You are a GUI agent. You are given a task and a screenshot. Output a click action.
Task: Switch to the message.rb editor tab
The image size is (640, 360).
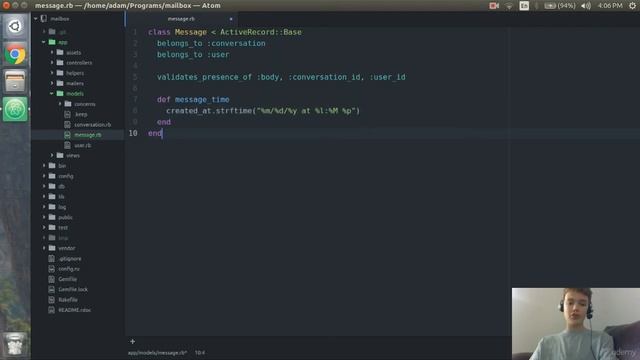pyautogui.click(x=181, y=19)
